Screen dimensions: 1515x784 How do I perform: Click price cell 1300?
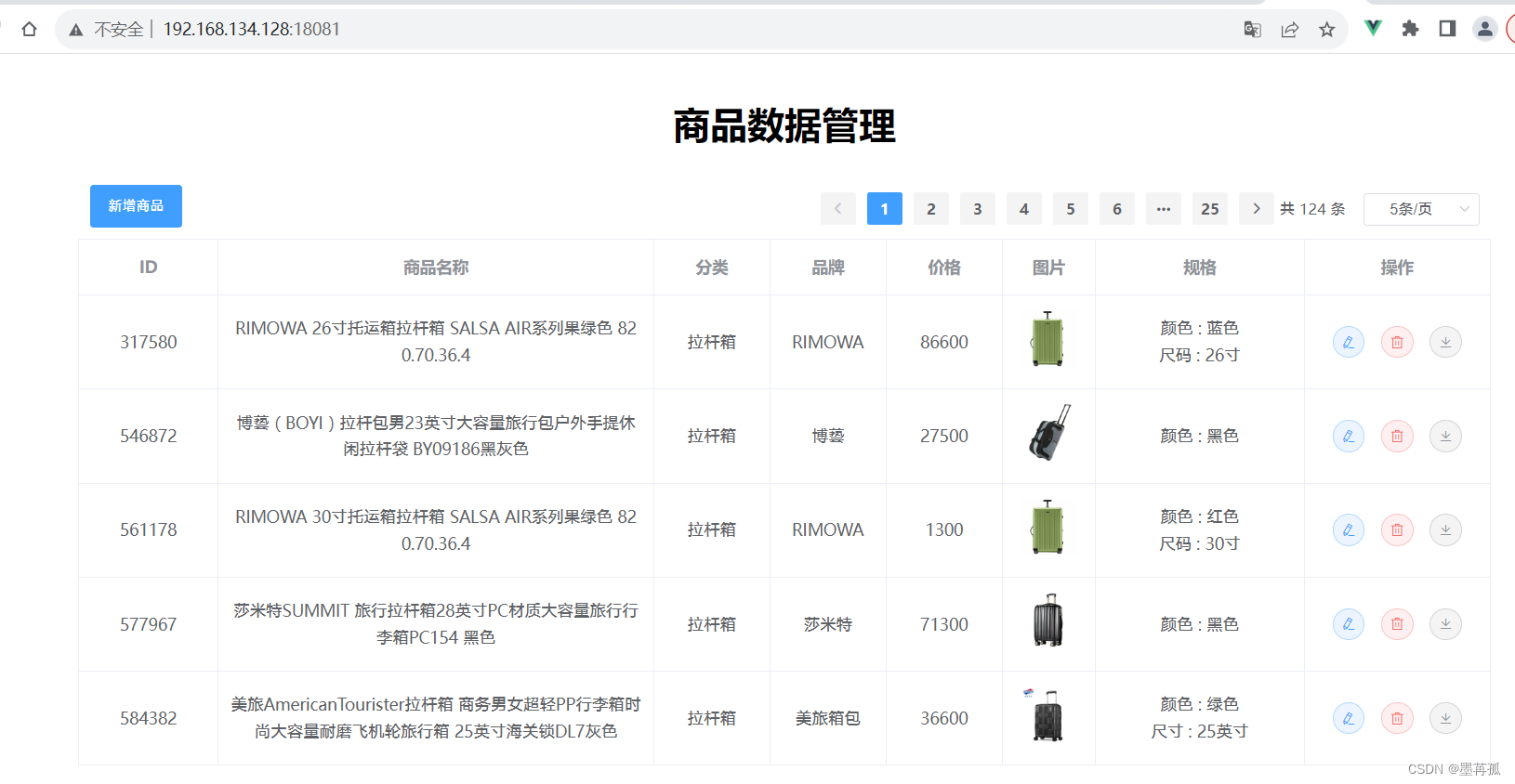(944, 529)
